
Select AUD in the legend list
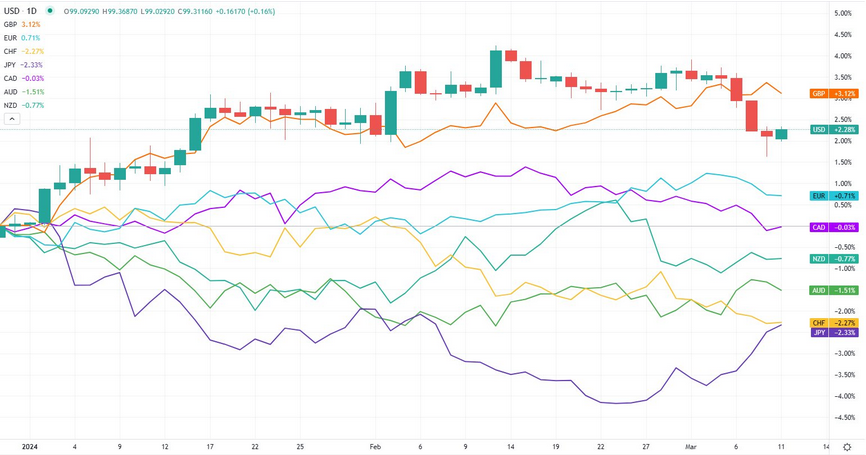(x=11, y=92)
